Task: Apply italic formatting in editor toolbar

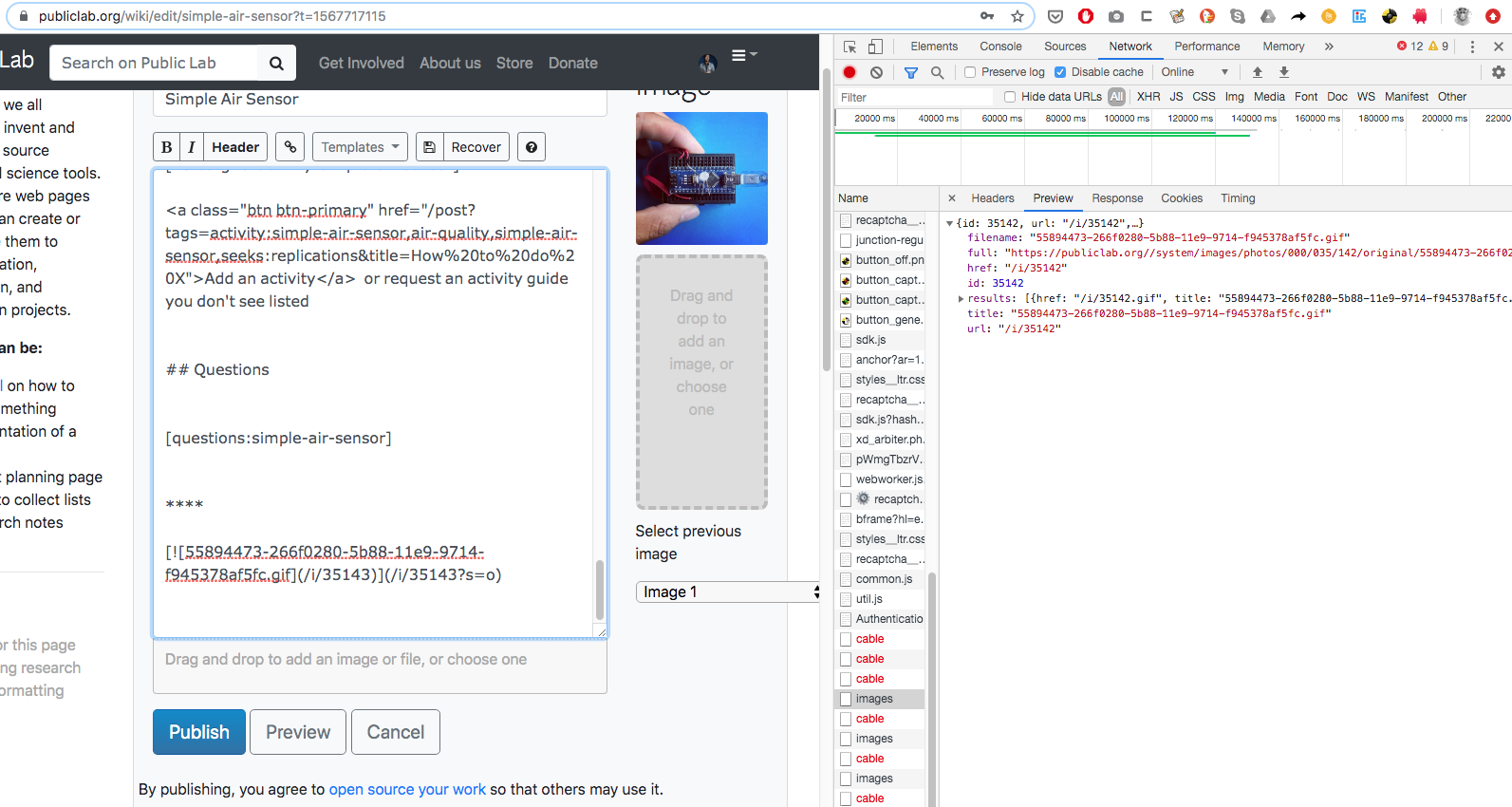Action: pos(192,147)
